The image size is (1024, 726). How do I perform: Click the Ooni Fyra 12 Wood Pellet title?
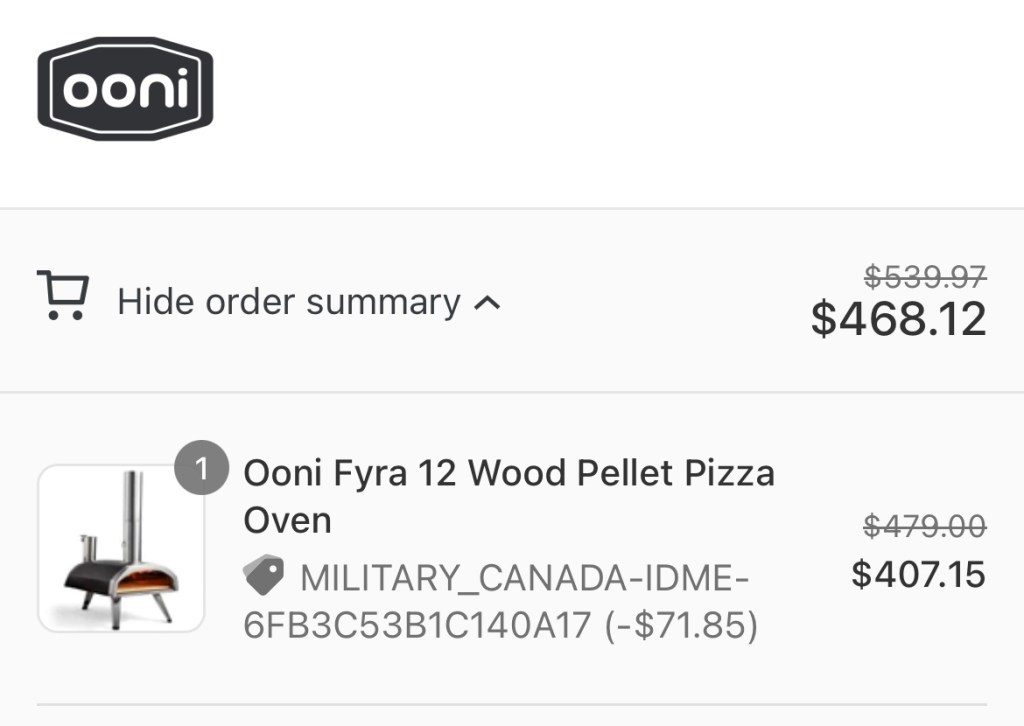tap(508, 472)
